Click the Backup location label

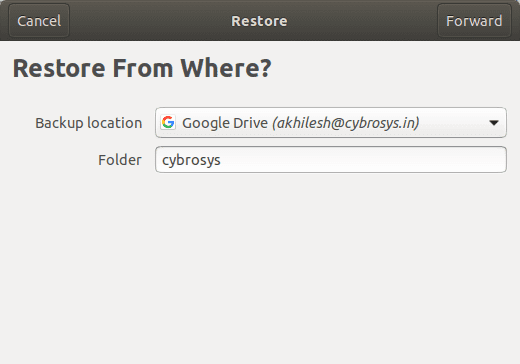coord(89,123)
